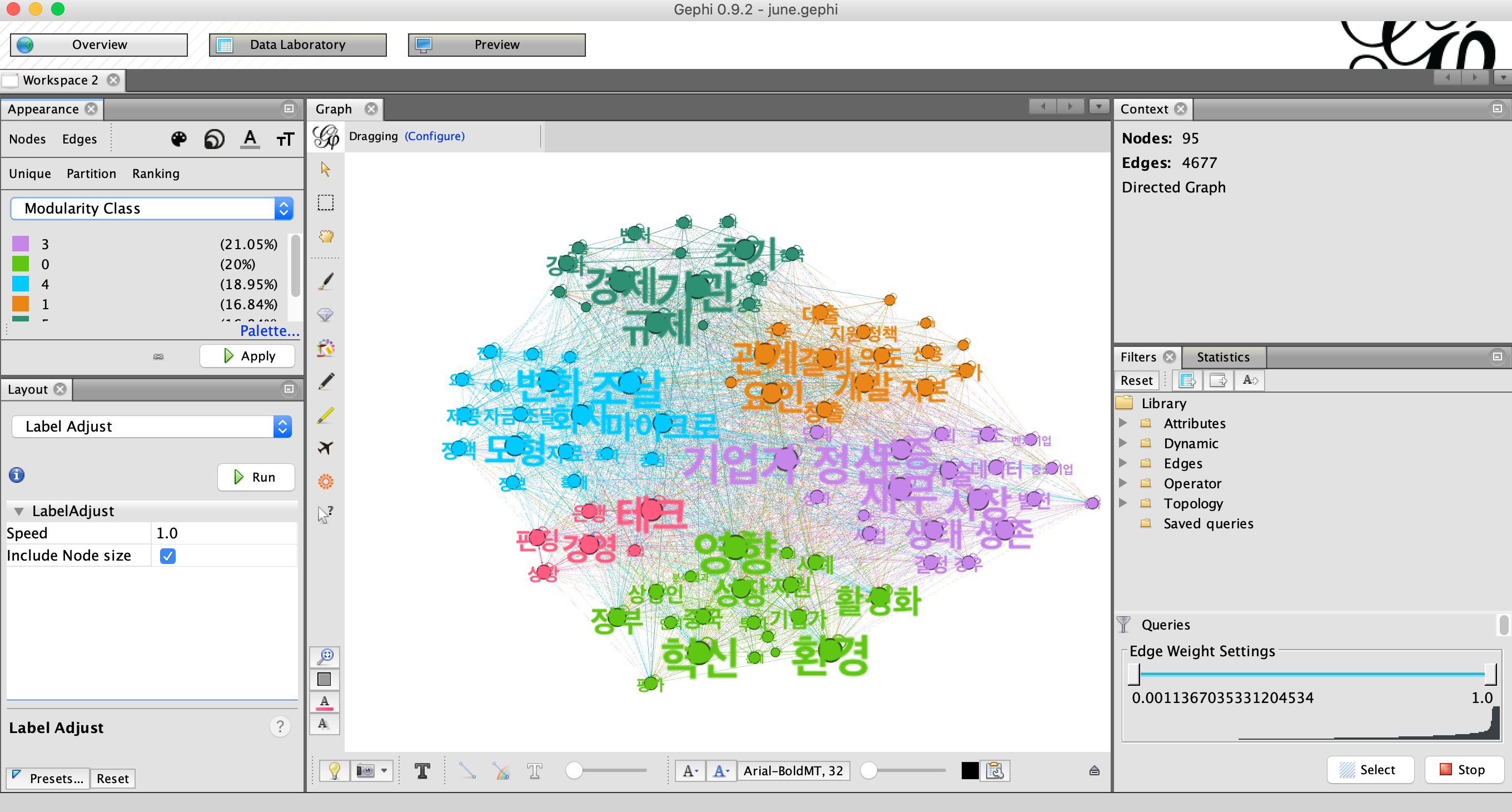The height and width of the screenshot is (812, 1512).
Task: Click the Arial-BoldMT font field
Action: click(793, 770)
